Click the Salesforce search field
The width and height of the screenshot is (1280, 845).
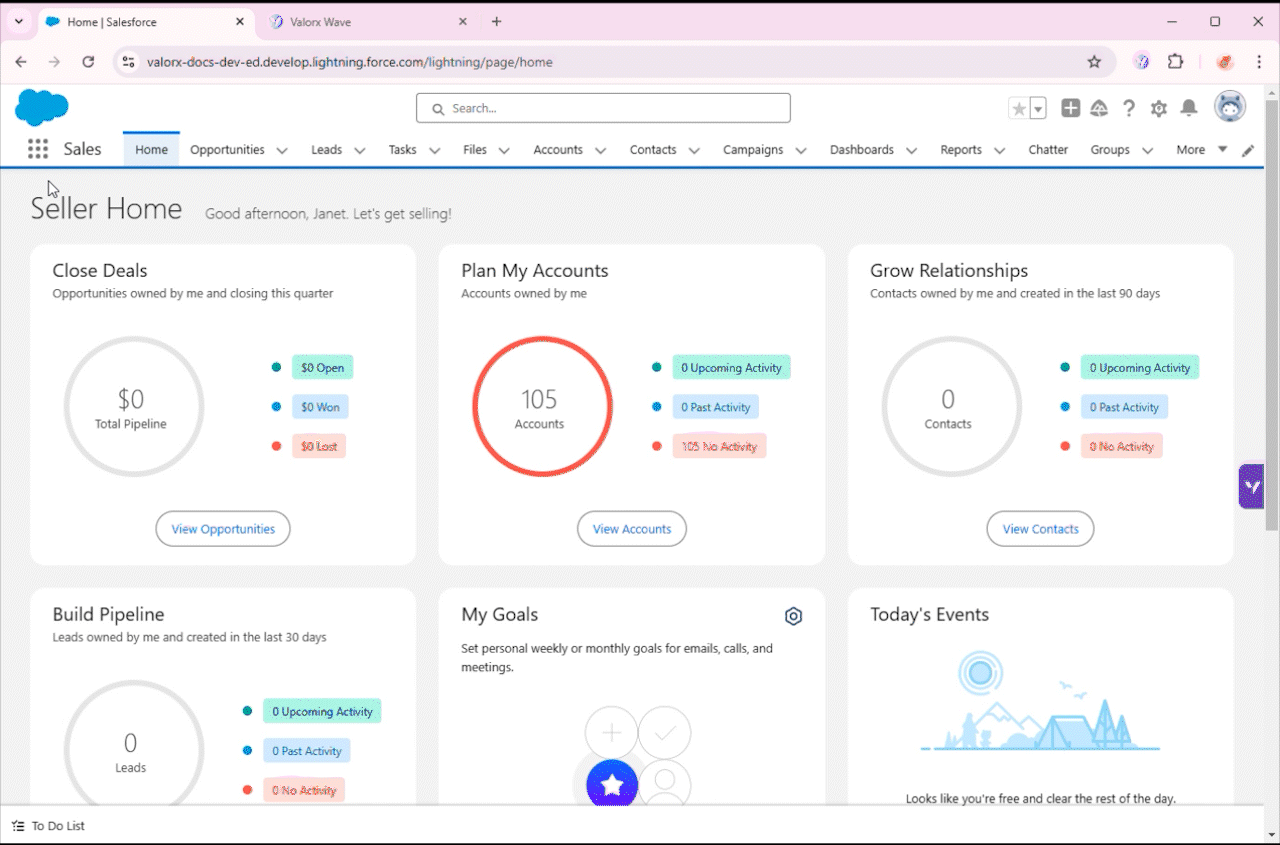pyautogui.click(x=603, y=108)
